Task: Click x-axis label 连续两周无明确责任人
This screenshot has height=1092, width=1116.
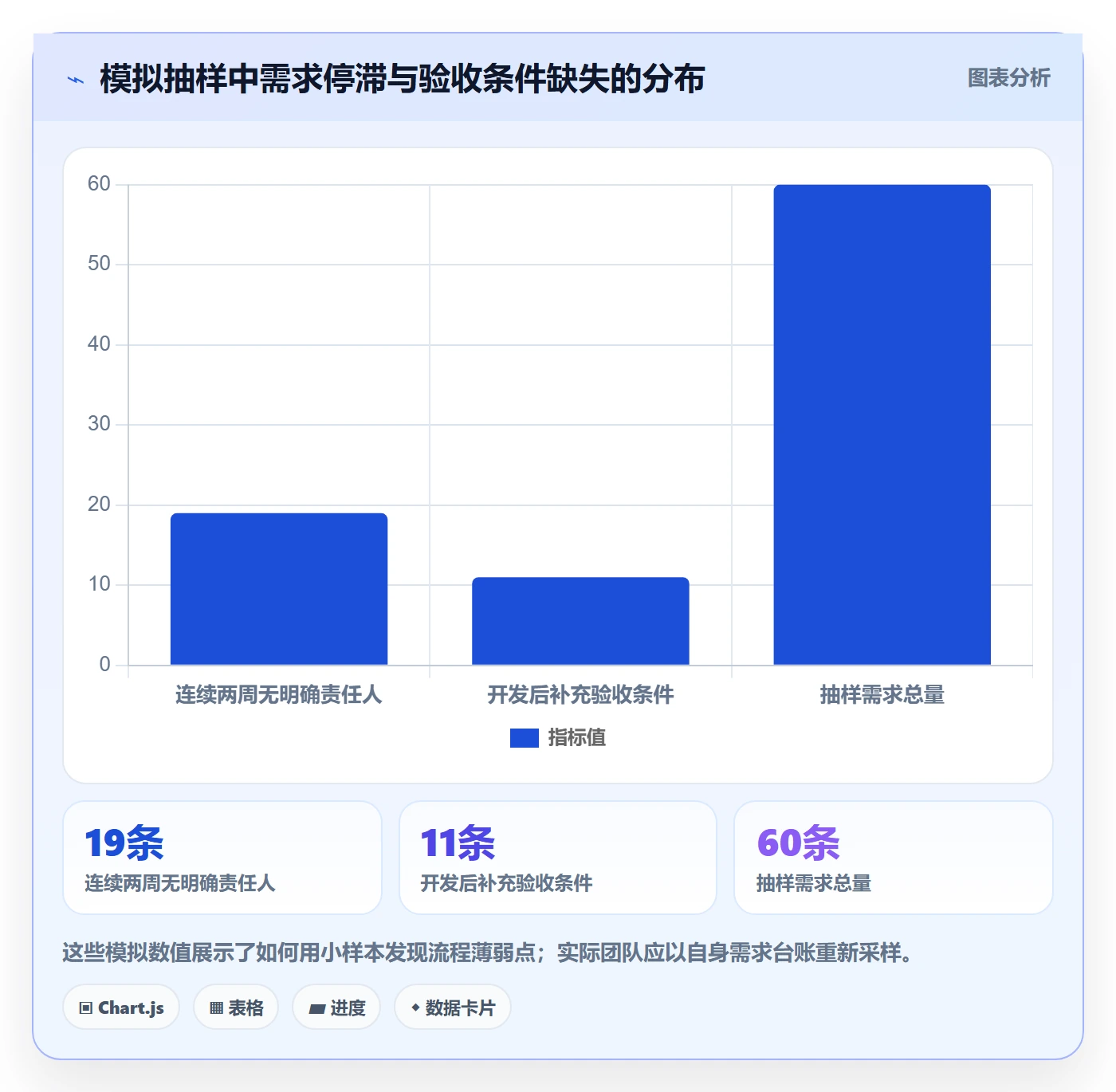Action: pyautogui.click(x=279, y=695)
